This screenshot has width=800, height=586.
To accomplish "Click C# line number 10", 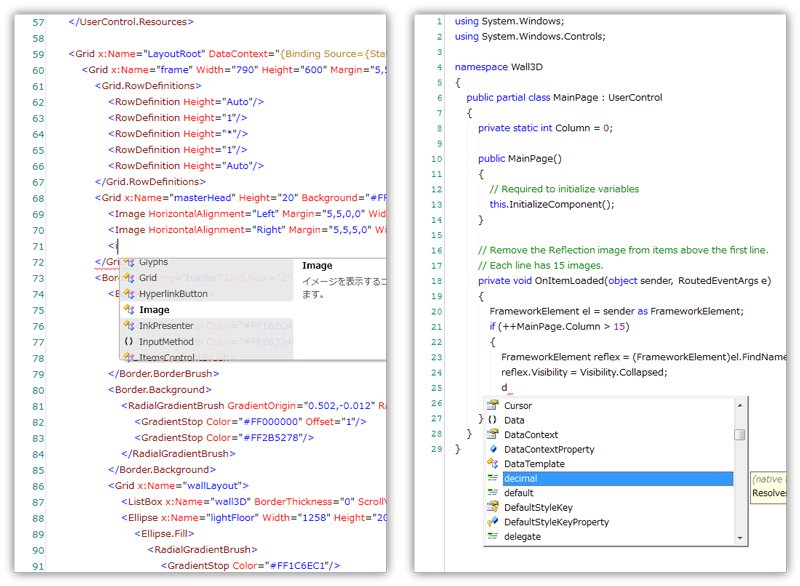I will click(x=436, y=159).
